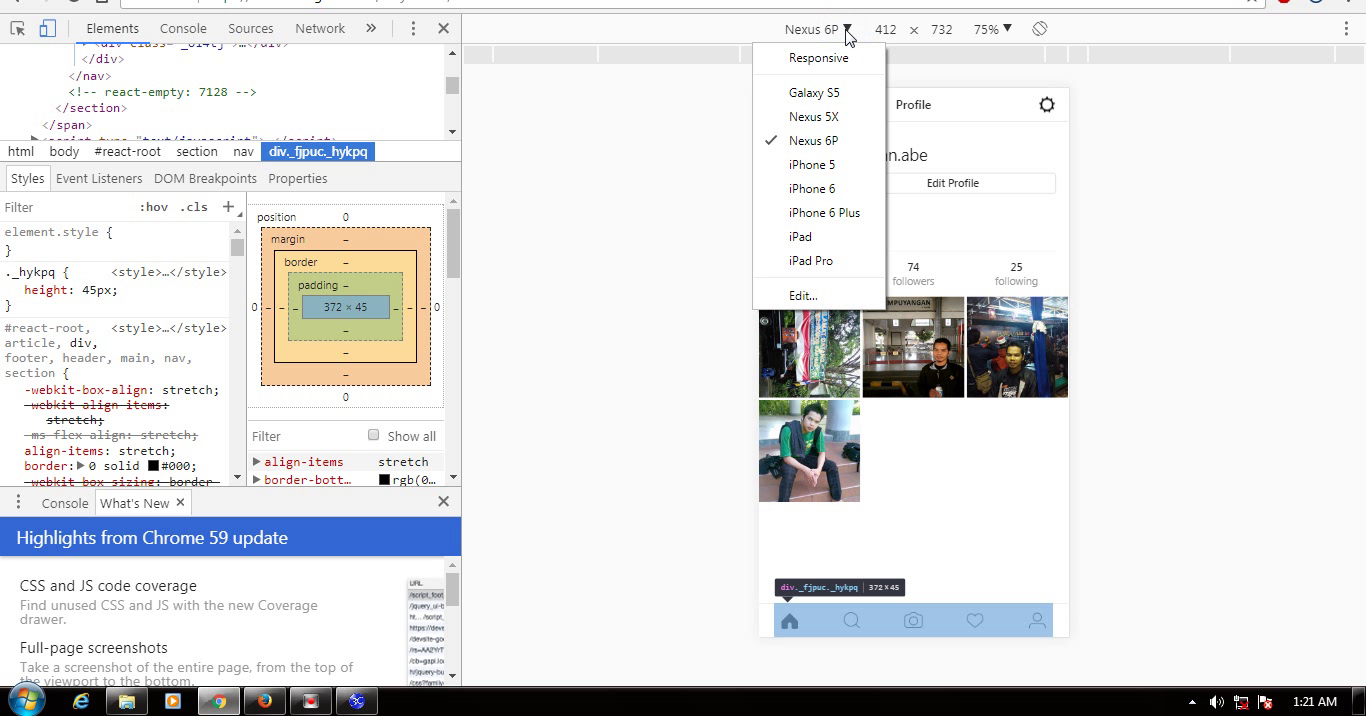Click the rotate orientation icon
Viewport: 1366px width, 716px height.
[x=1040, y=29]
